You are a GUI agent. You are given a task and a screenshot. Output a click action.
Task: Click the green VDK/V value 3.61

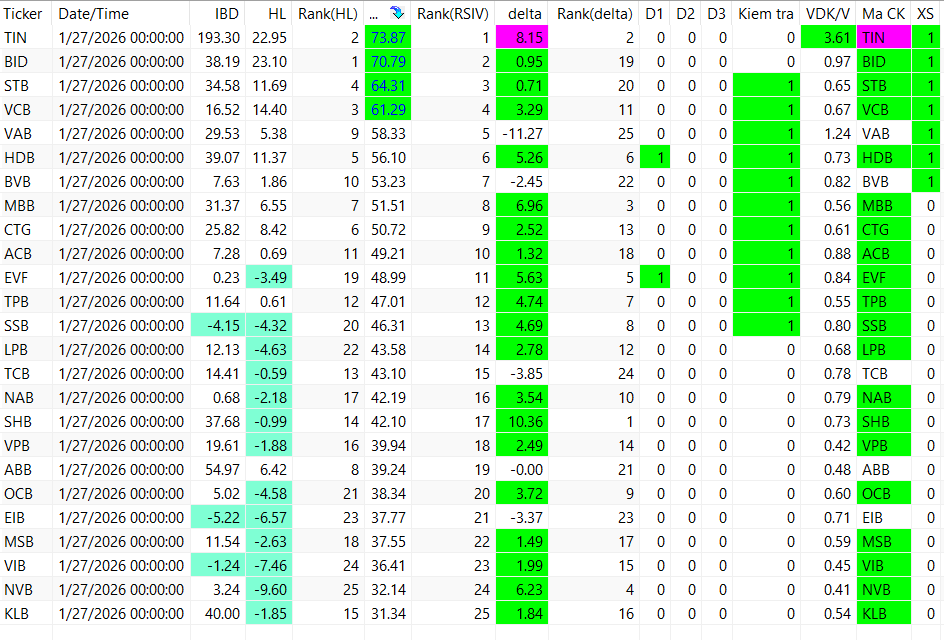pyautogui.click(x=828, y=38)
